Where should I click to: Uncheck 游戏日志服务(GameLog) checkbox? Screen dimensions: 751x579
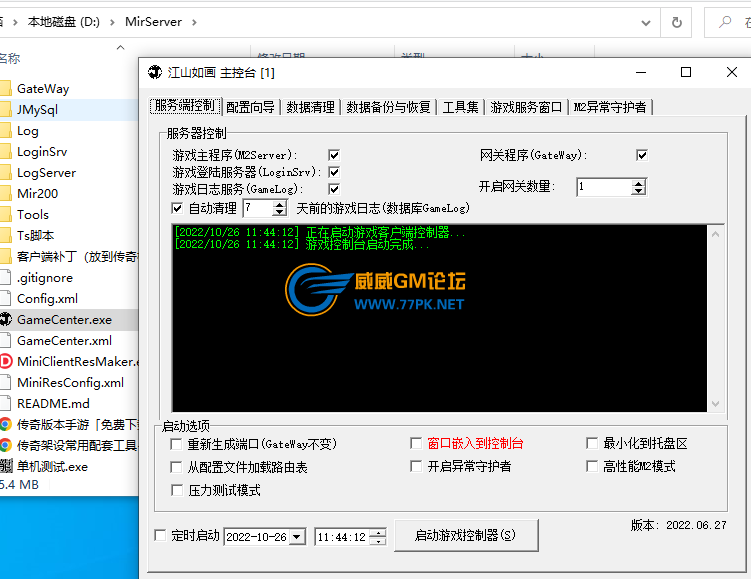(334, 189)
